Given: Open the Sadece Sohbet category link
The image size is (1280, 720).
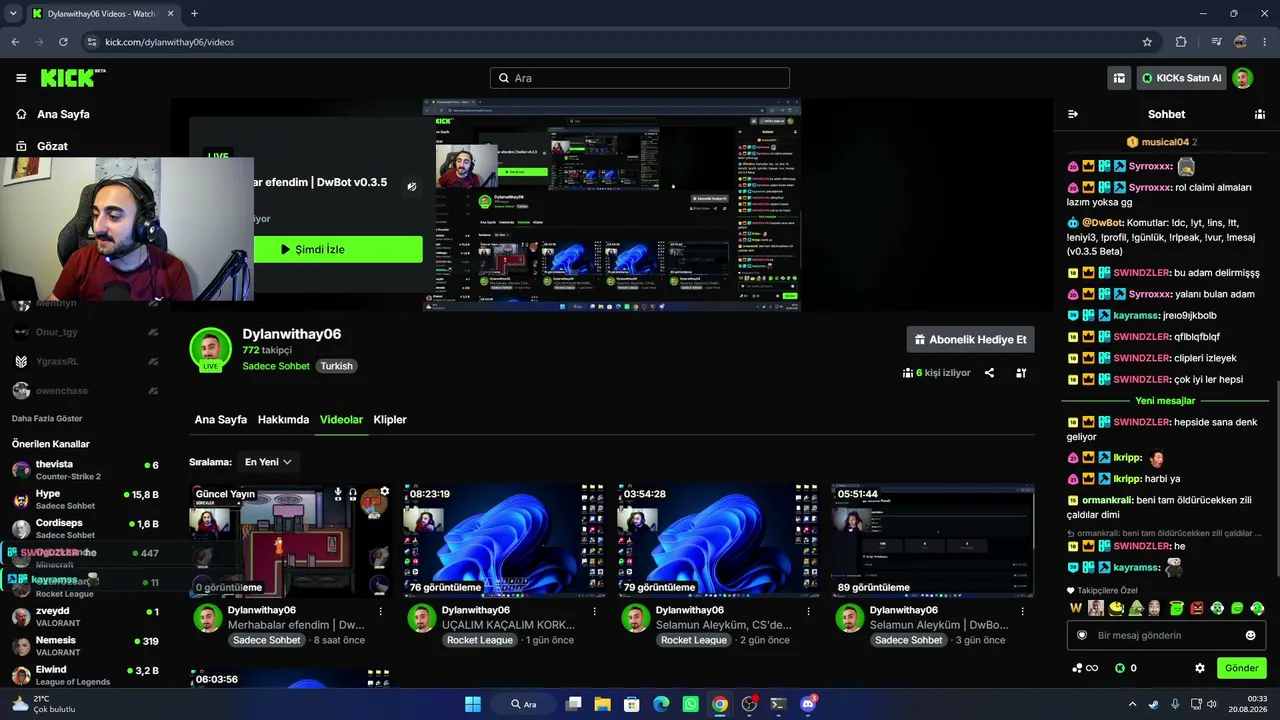Looking at the screenshot, I should pyautogui.click(x=276, y=366).
